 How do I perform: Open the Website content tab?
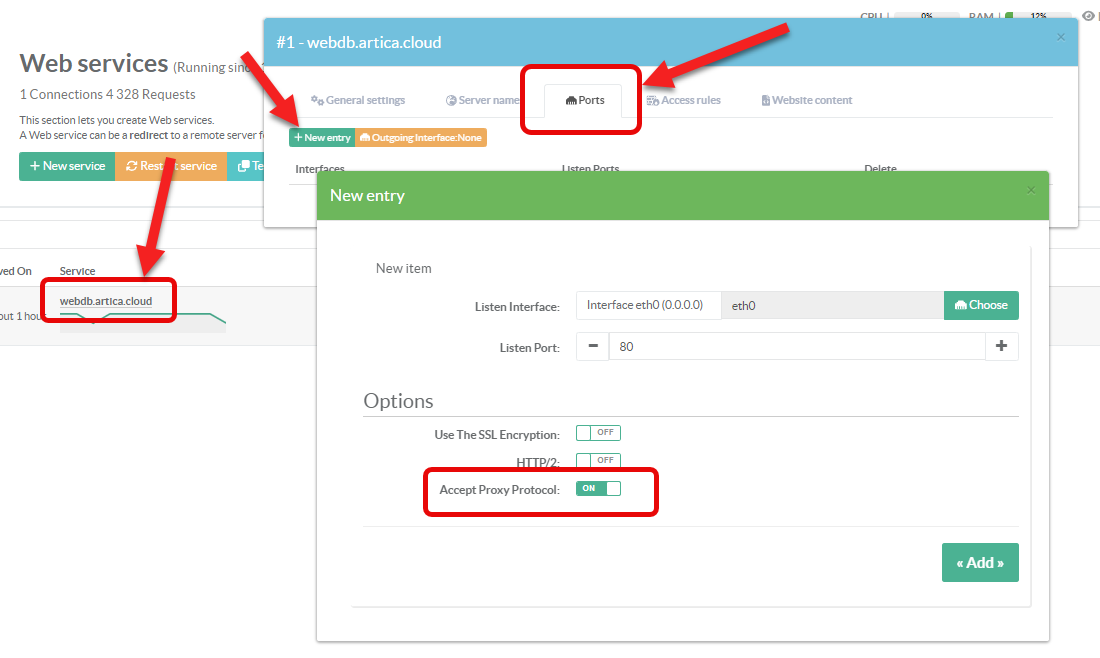[x=807, y=100]
